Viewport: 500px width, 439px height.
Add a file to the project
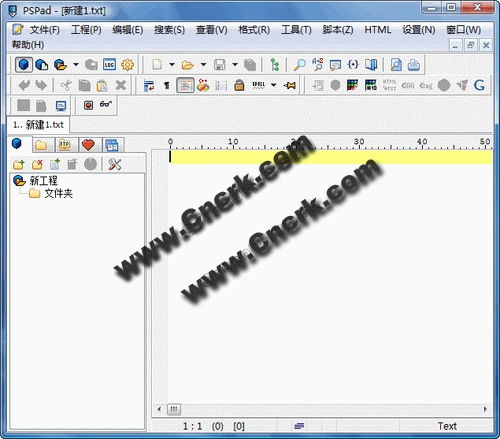pos(55,164)
